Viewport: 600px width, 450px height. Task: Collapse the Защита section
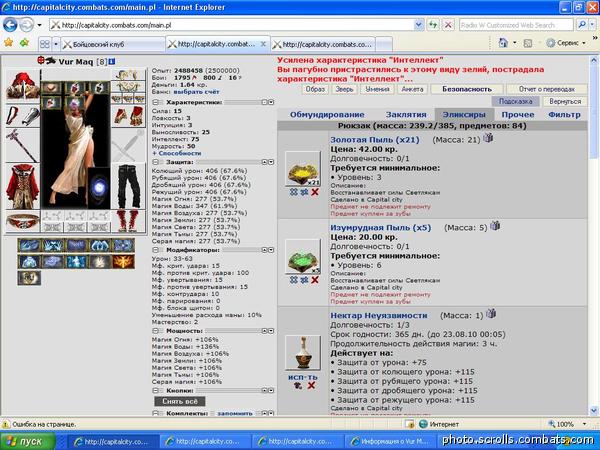pyautogui.click(x=155, y=162)
